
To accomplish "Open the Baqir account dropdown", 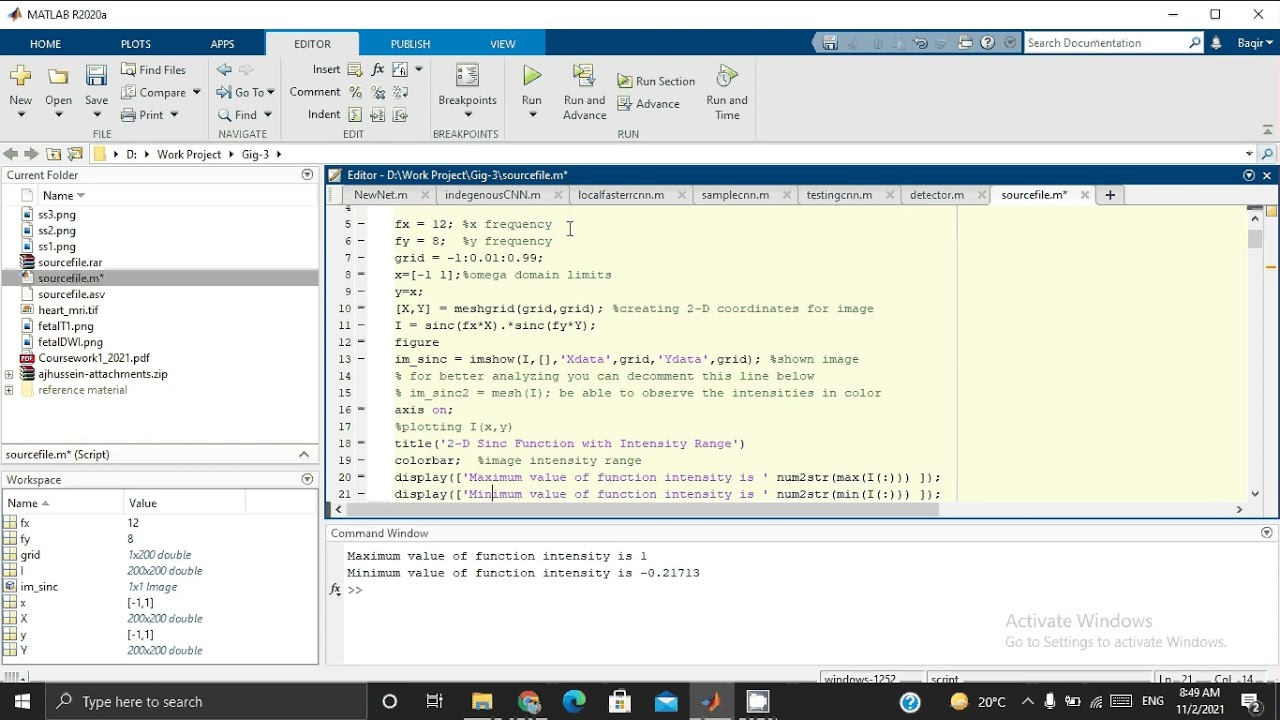I will (1255, 43).
